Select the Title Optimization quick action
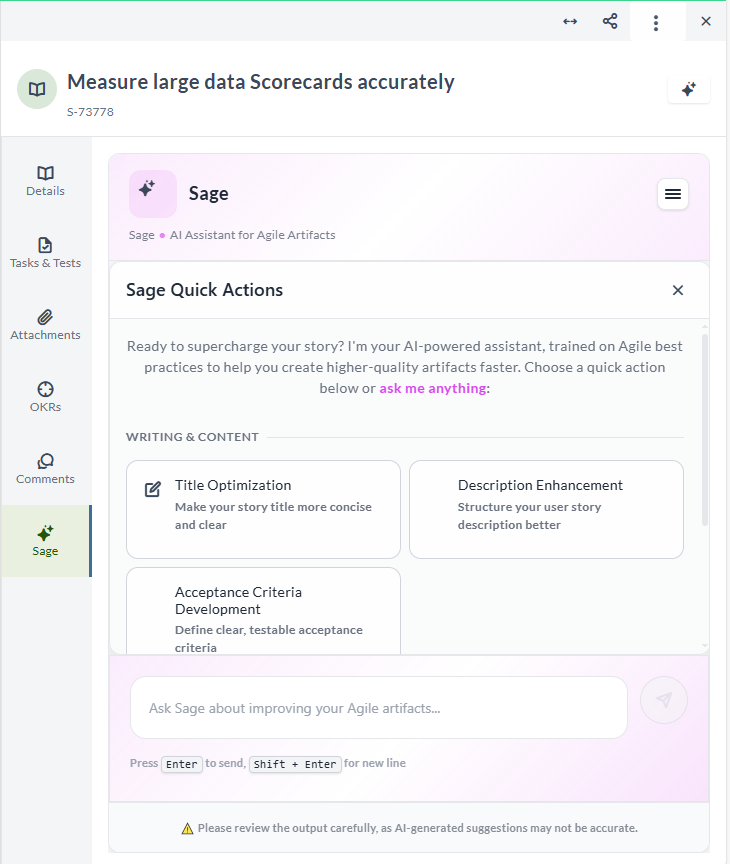Viewport: 730px width, 864px height. pos(263,509)
